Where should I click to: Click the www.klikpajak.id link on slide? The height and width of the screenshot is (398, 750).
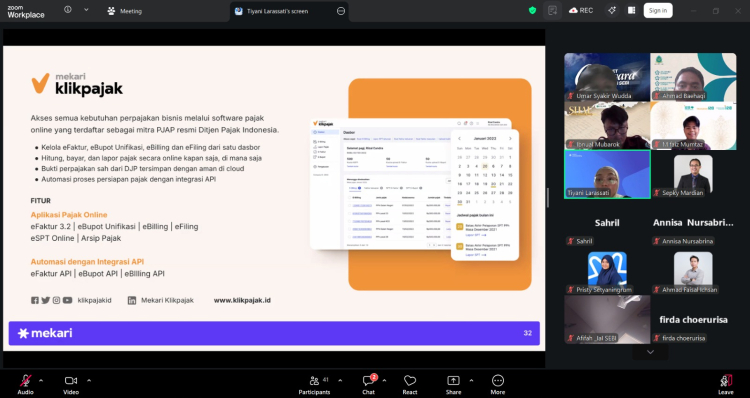(242, 300)
